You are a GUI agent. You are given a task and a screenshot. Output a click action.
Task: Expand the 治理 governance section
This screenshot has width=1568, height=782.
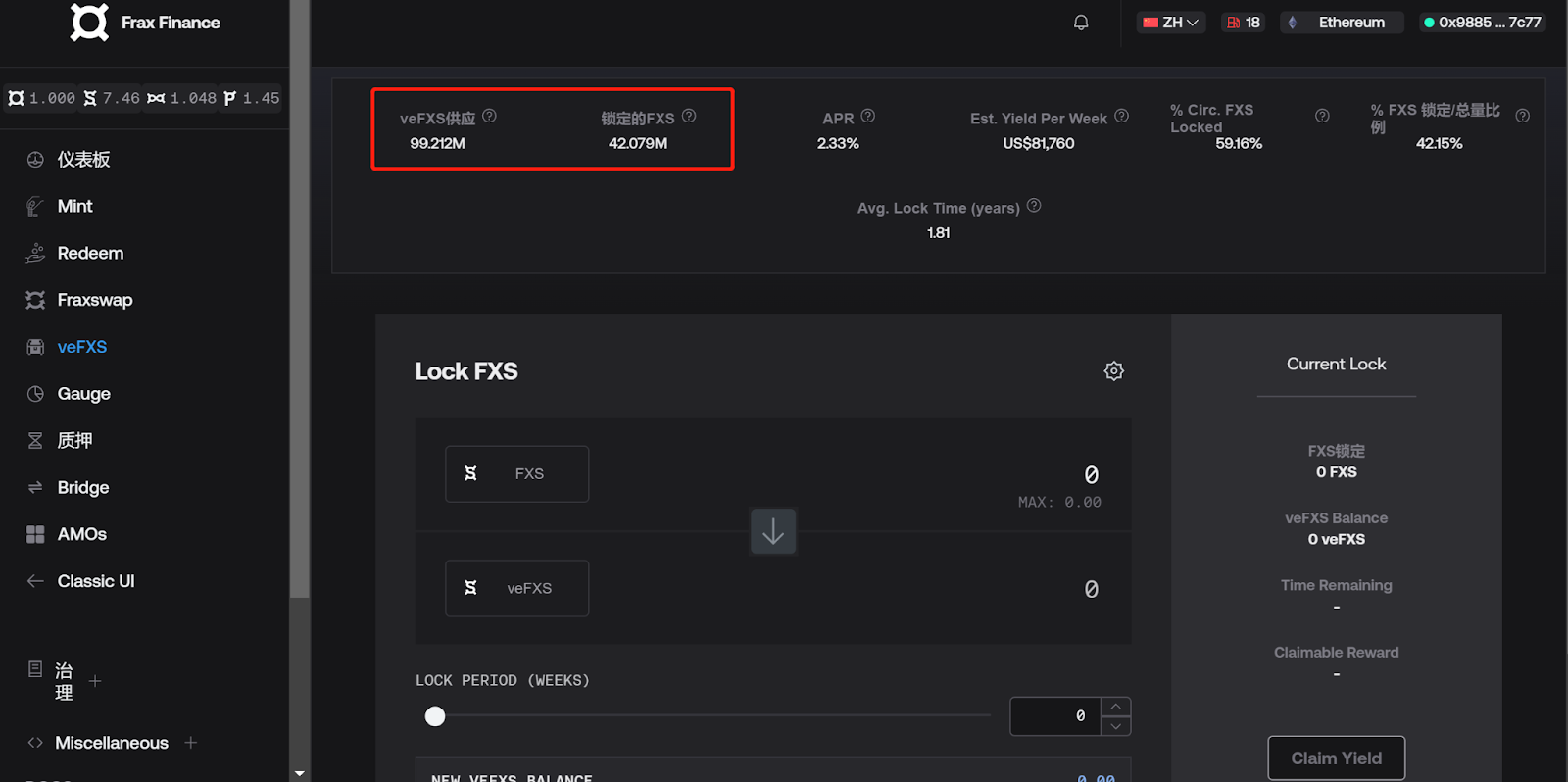(95, 681)
